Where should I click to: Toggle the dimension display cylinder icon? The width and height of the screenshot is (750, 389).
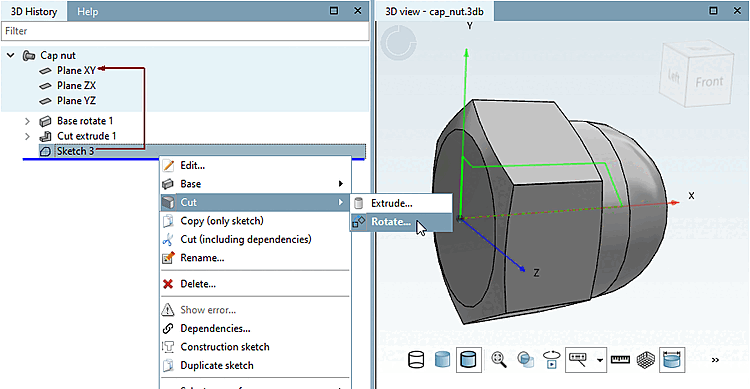point(672,360)
